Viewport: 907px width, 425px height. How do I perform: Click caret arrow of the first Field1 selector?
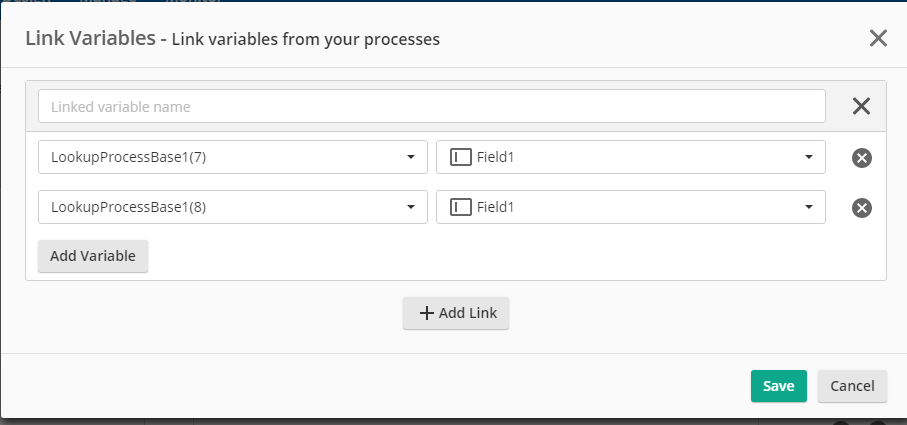[x=809, y=157]
